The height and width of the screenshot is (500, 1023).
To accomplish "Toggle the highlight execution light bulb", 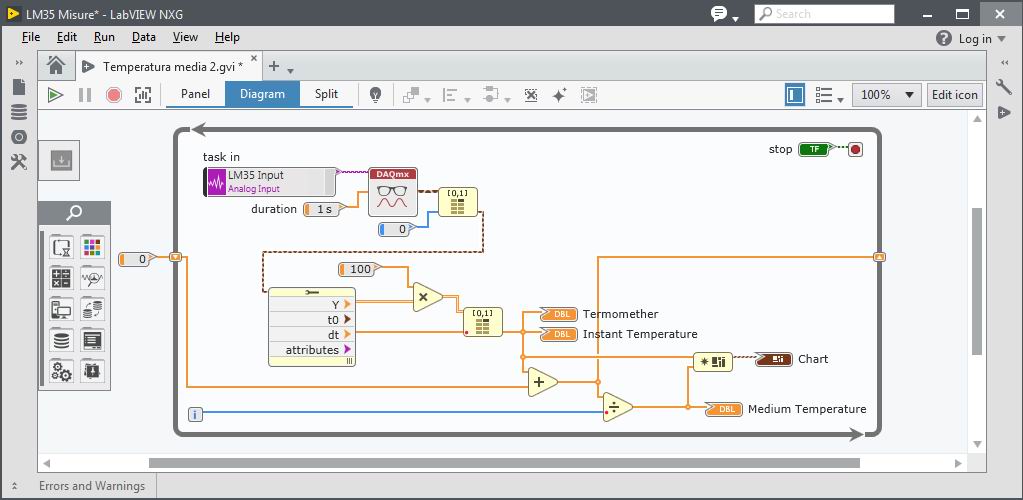I will 375,95.
